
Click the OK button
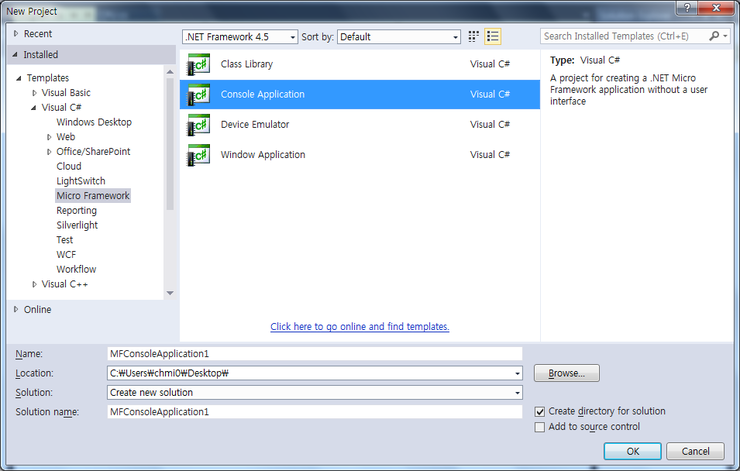(x=632, y=451)
